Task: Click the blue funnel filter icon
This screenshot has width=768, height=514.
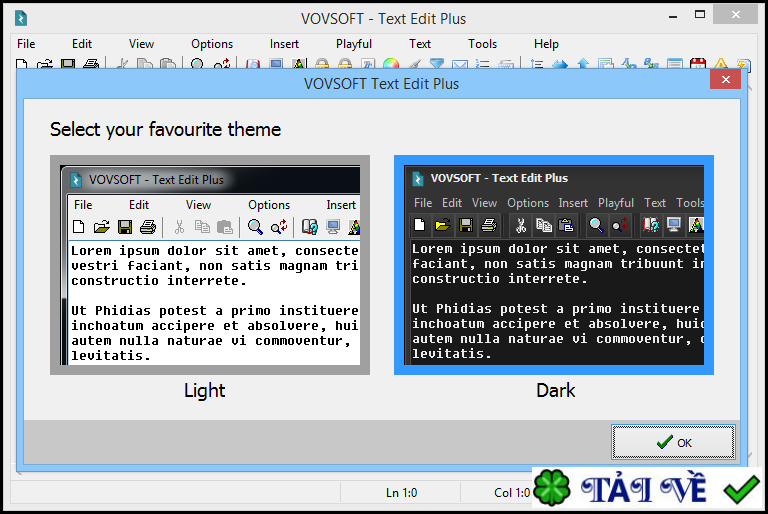Action: 436,64
